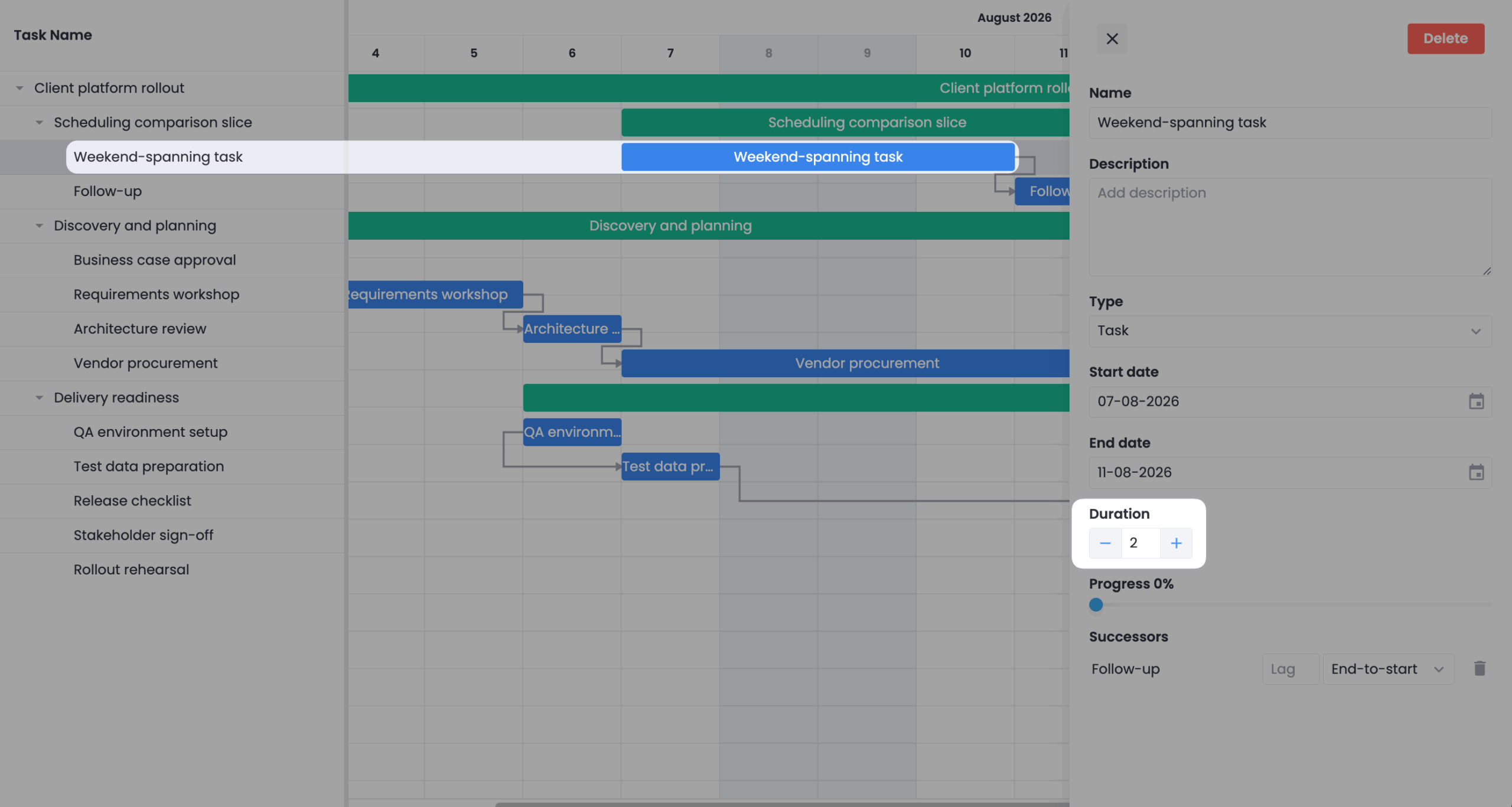Open the Start date calendar picker
Image resolution: width=1512 pixels, height=807 pixels.
tap(1476, 401)
